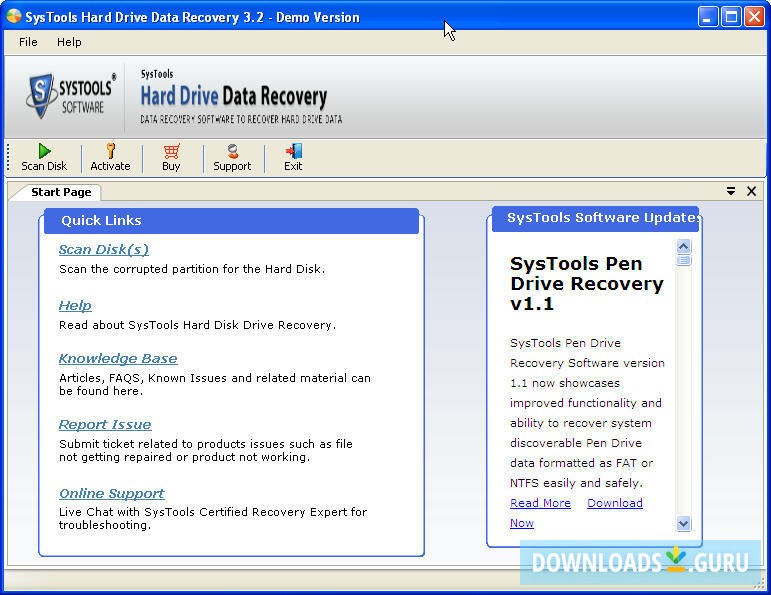
Task: Click the Buy shopping cart icon
Action: tap(172, 151)
